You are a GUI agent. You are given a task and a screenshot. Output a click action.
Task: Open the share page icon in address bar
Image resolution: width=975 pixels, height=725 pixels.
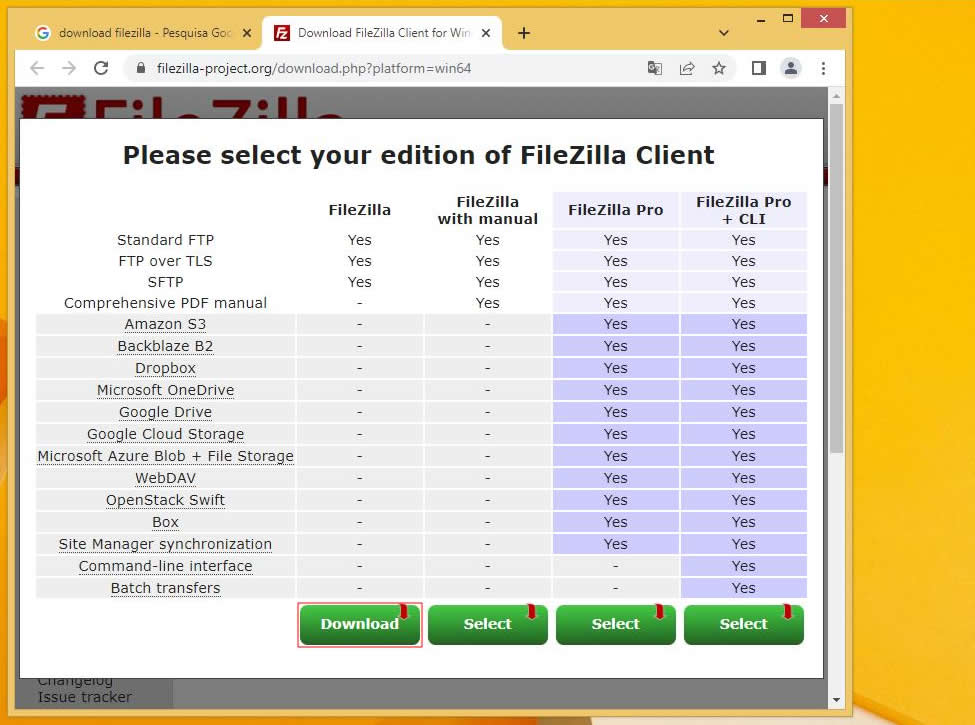[x=687, y=68]
